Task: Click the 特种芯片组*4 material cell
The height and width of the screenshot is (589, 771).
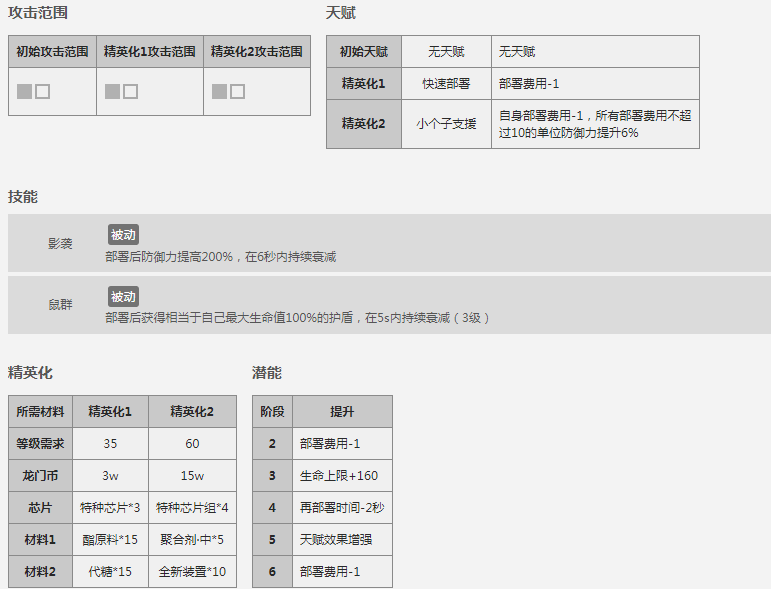Action: (x=192, y=507)
